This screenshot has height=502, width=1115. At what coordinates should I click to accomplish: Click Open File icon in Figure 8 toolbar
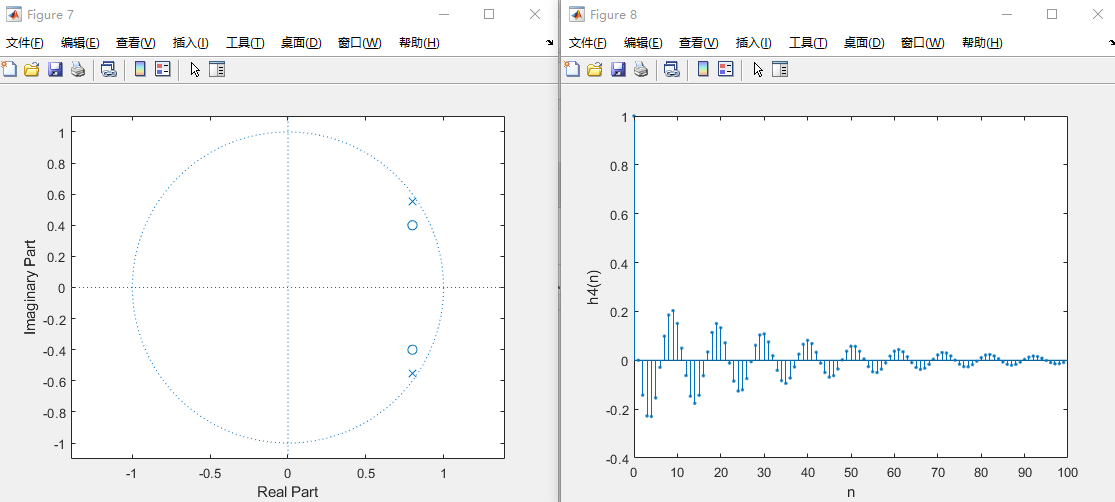tap(594, 69)
